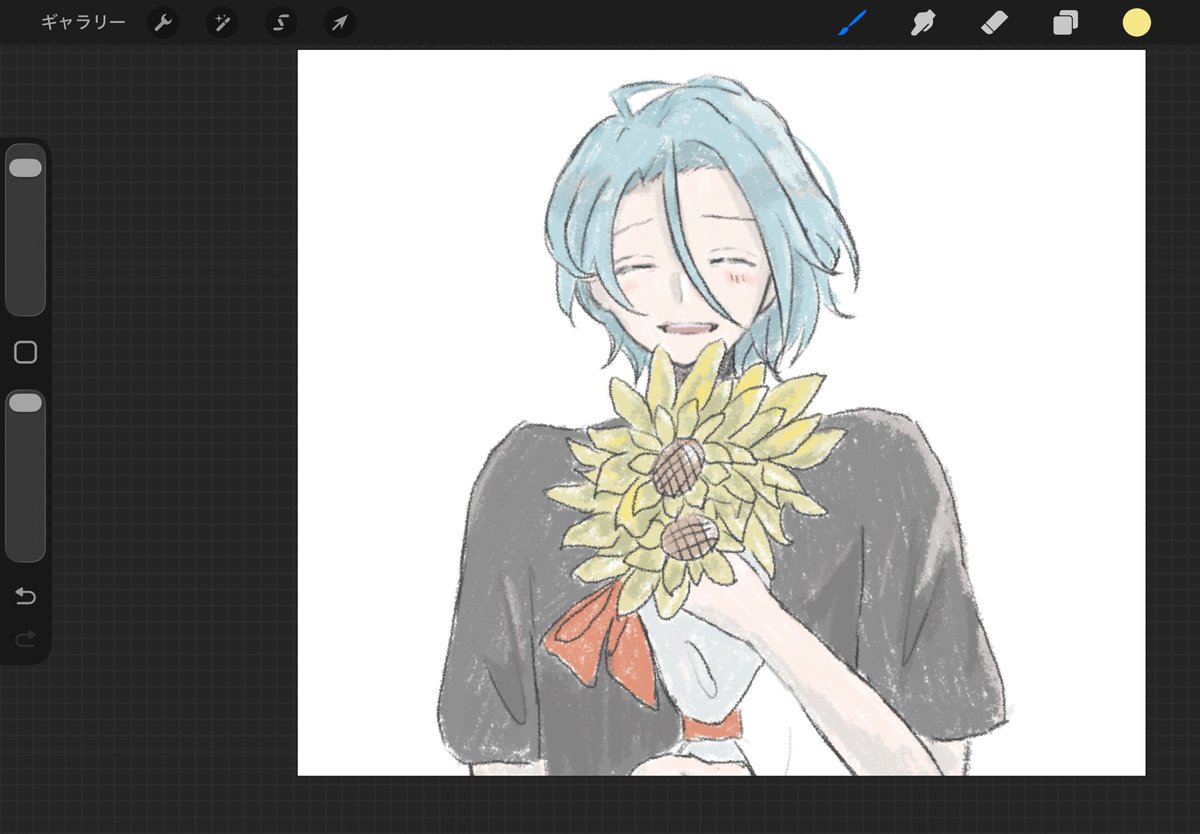Tap the square Modify button in sidebar

pos(25,352)
